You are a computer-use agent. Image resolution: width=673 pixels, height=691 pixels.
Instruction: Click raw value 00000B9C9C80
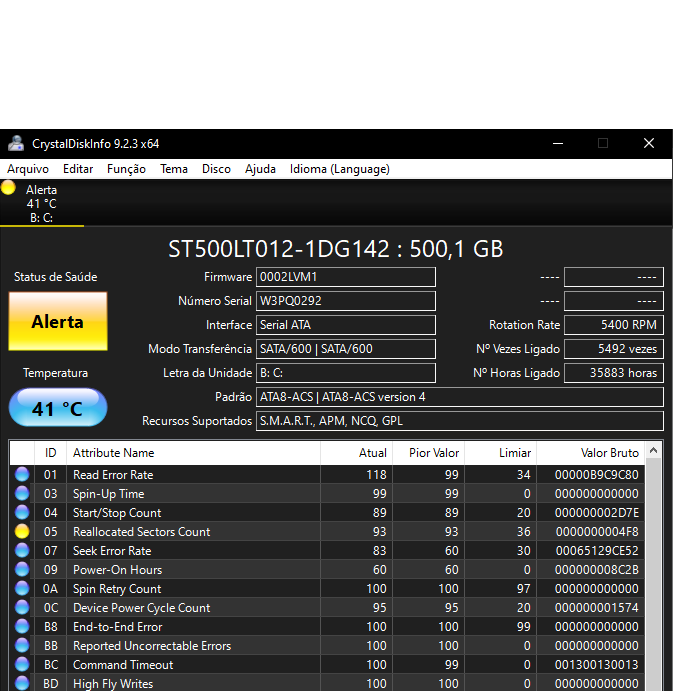pyautogui.click(x=597, y=475)
